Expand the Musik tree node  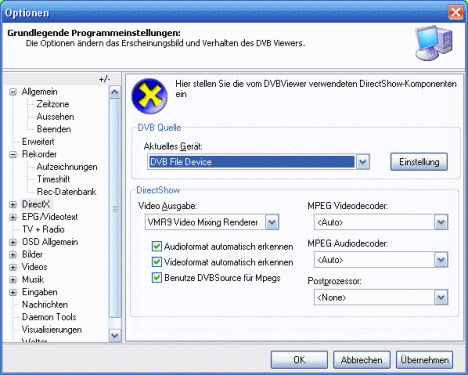tap(13, 280)
